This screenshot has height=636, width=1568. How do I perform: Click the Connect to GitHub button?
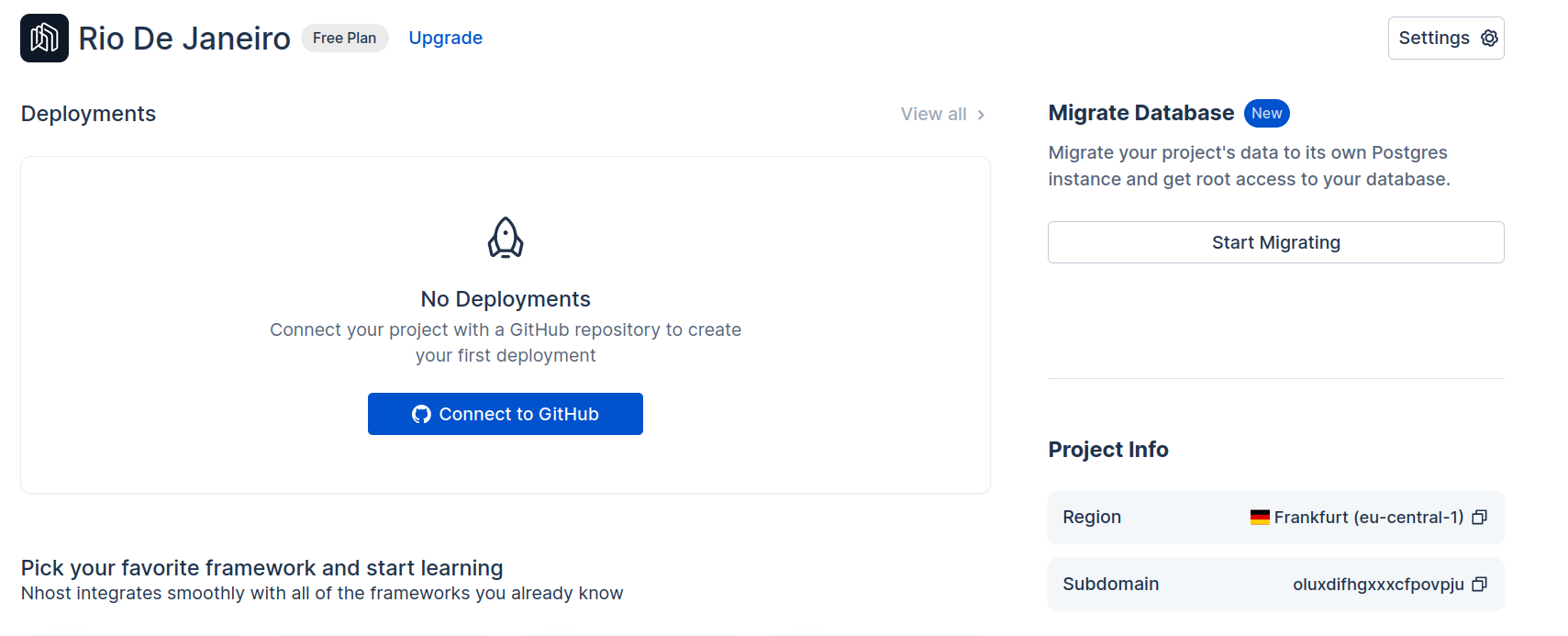coord(506,414)
